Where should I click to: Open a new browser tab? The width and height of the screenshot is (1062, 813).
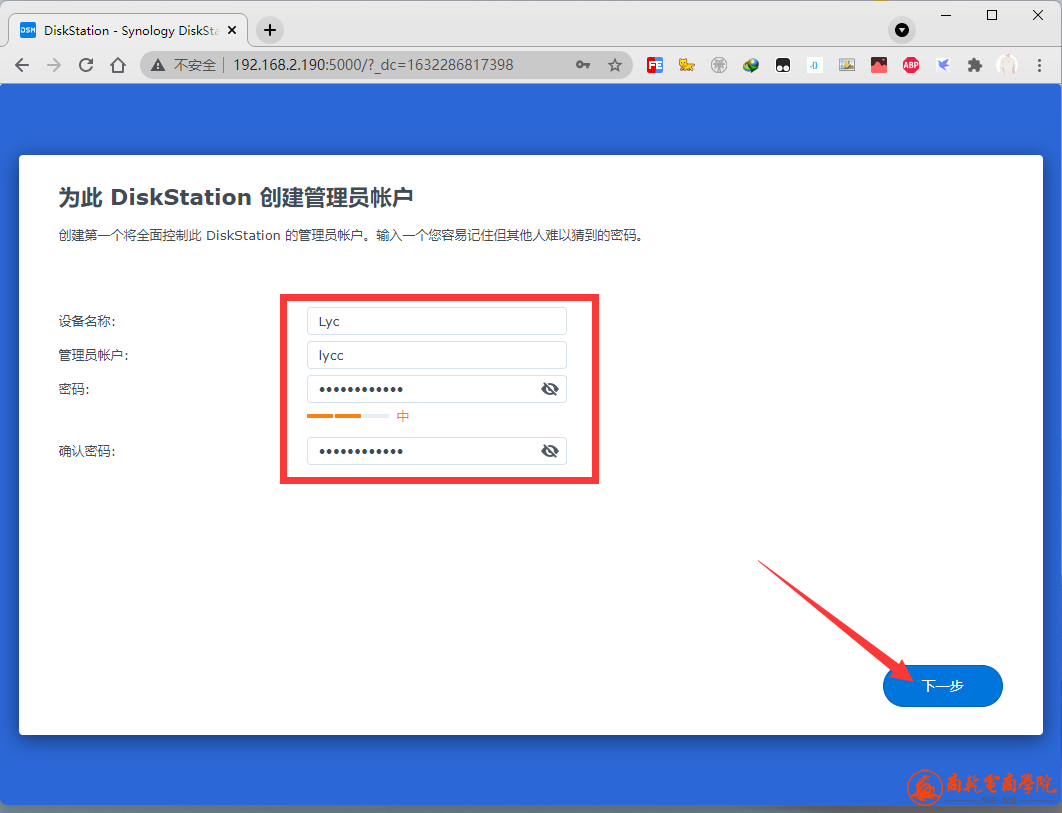click(270, 30)
